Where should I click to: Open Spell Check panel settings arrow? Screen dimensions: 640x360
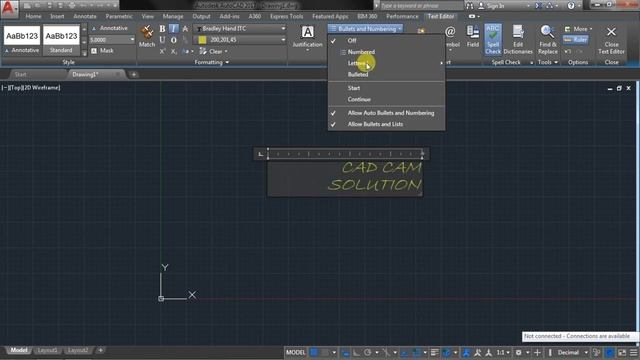[531, 62]
